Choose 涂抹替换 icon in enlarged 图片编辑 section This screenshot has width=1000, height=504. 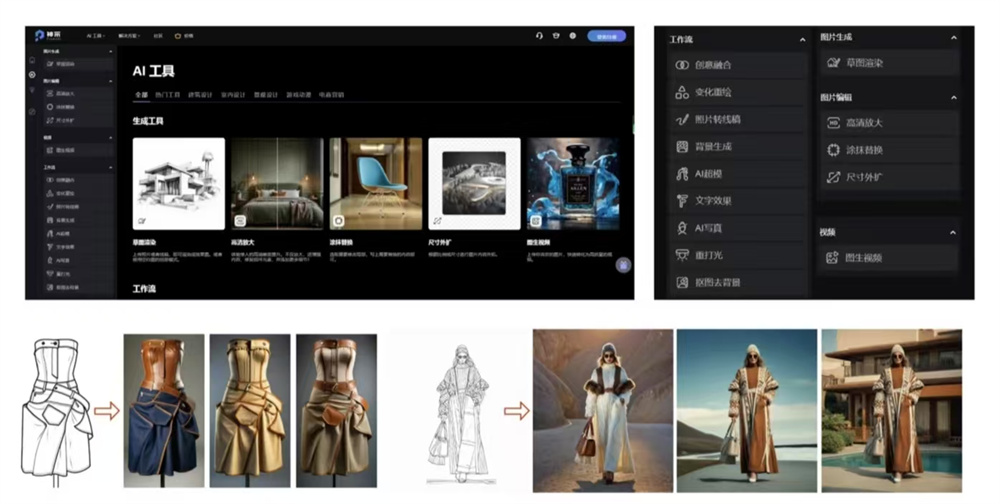coord(834,151)
